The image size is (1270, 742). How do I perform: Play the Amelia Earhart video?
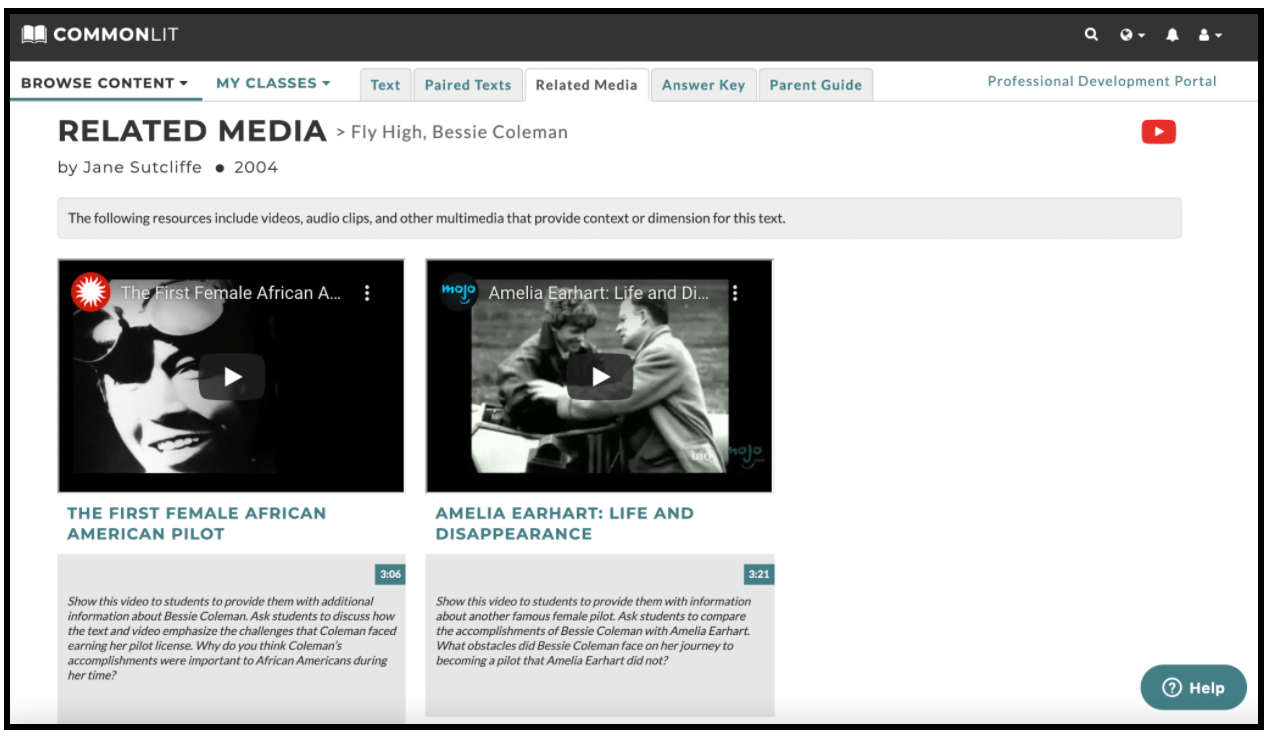pos(600,377)
